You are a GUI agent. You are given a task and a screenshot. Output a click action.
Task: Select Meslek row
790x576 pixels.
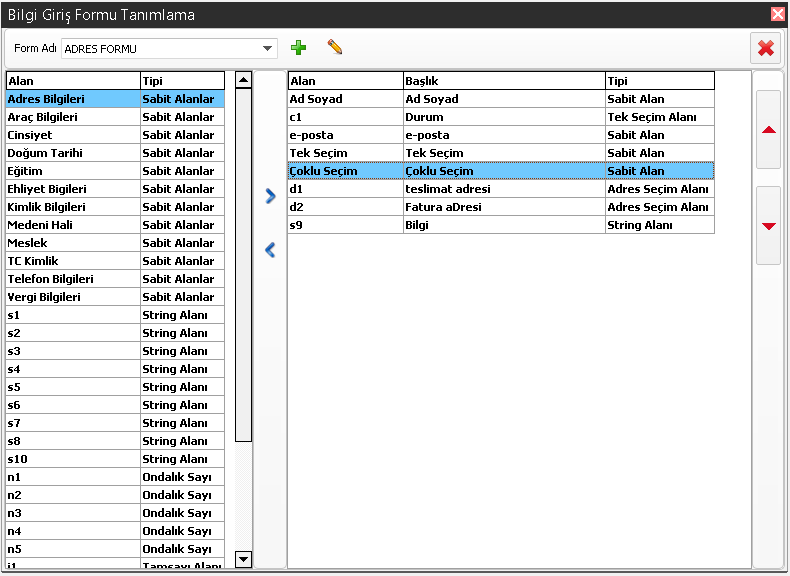point(115,243)
